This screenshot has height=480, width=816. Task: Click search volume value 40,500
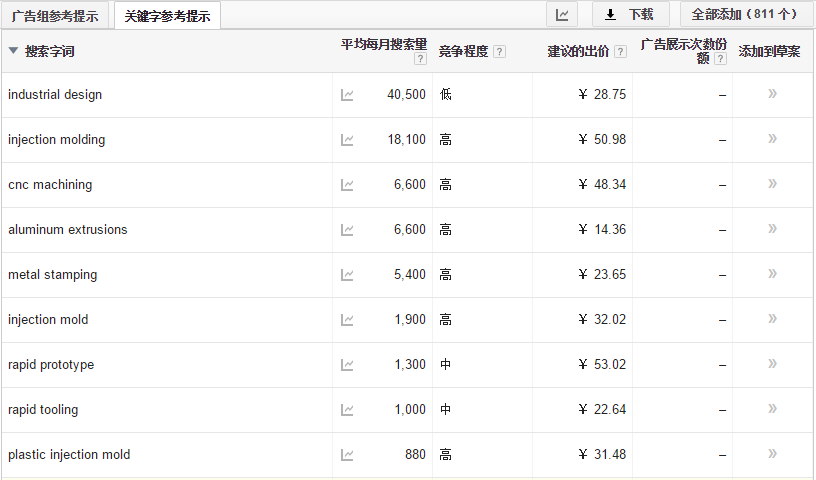[406, 94]
